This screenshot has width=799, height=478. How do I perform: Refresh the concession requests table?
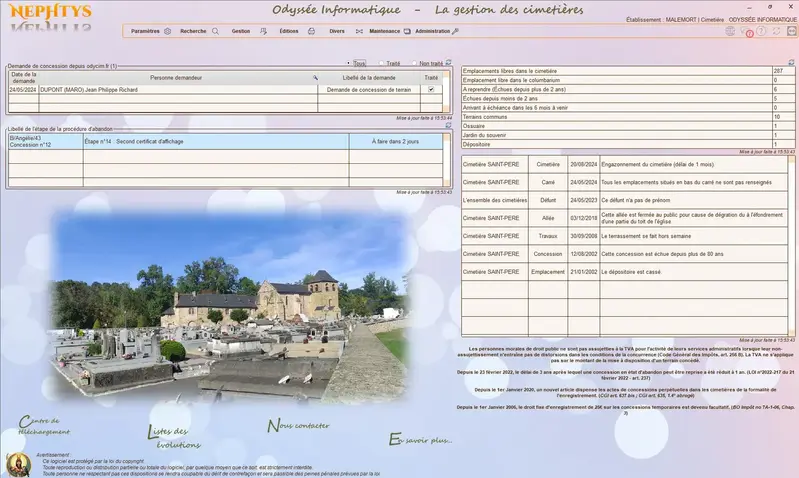pyautogui.click(x=448, y=63)
